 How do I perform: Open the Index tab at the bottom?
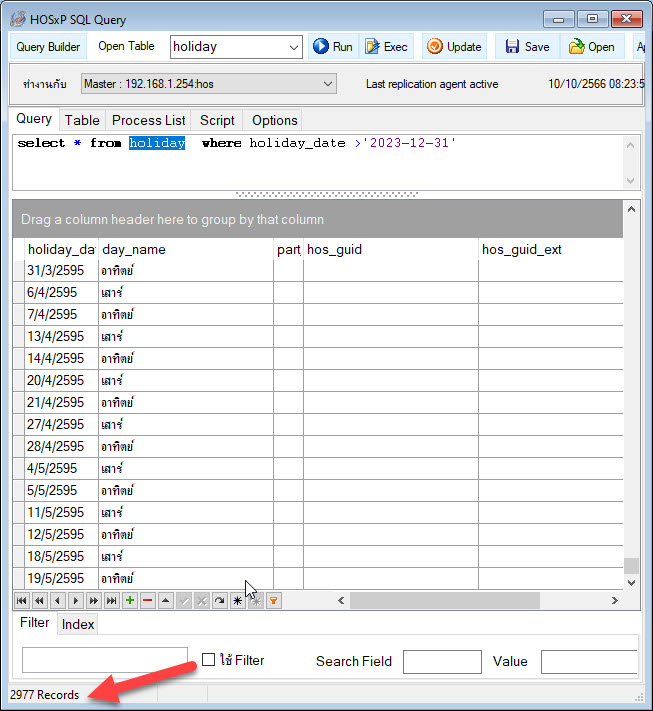pyautogui.click(x=78, y=624)
